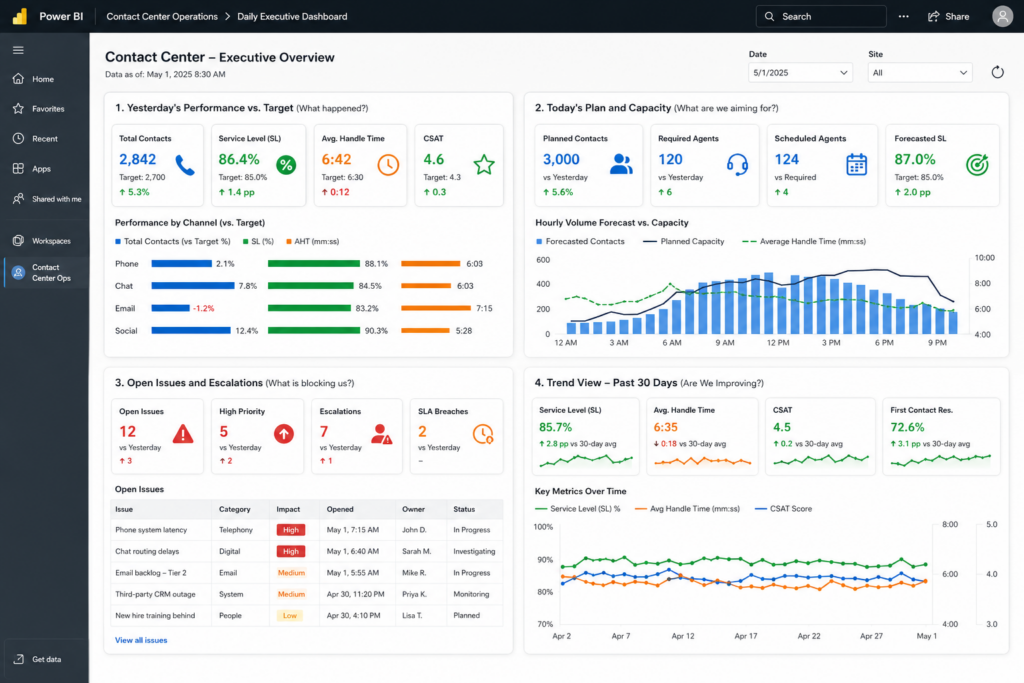Click the refresh icon beside Site filter

pyautogui.click(x=997, y=72)
